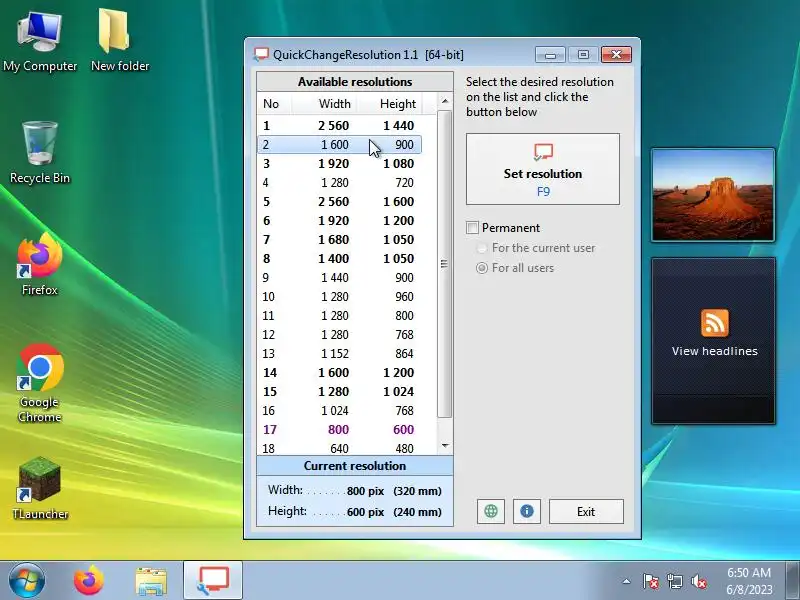This screenshot has width=800, height=600.
Task: Select resolution row 13, 1 152 x 864
Action: tap(339, 354)
